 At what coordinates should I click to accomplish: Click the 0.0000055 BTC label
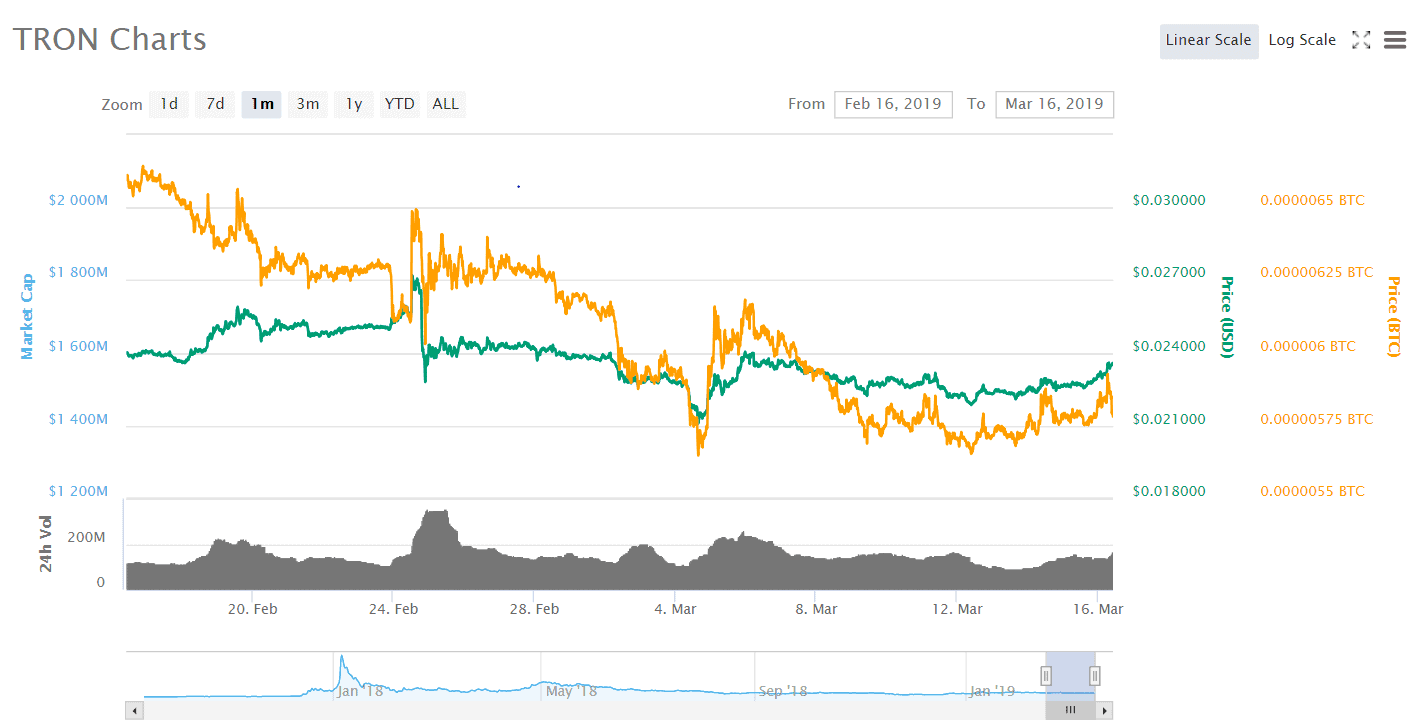(x=1312, y=491)
